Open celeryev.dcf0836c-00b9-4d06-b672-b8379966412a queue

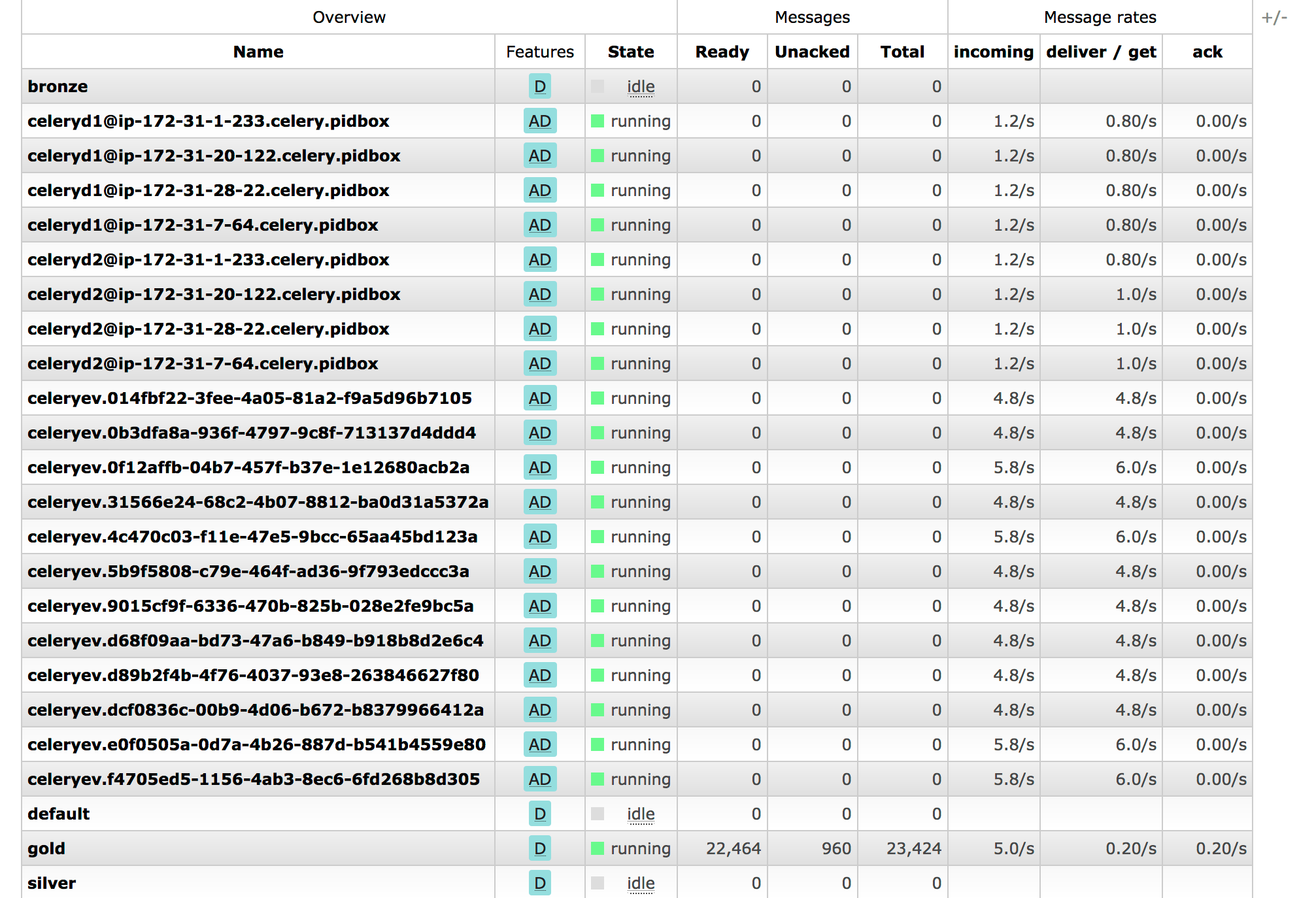(256, 710)
